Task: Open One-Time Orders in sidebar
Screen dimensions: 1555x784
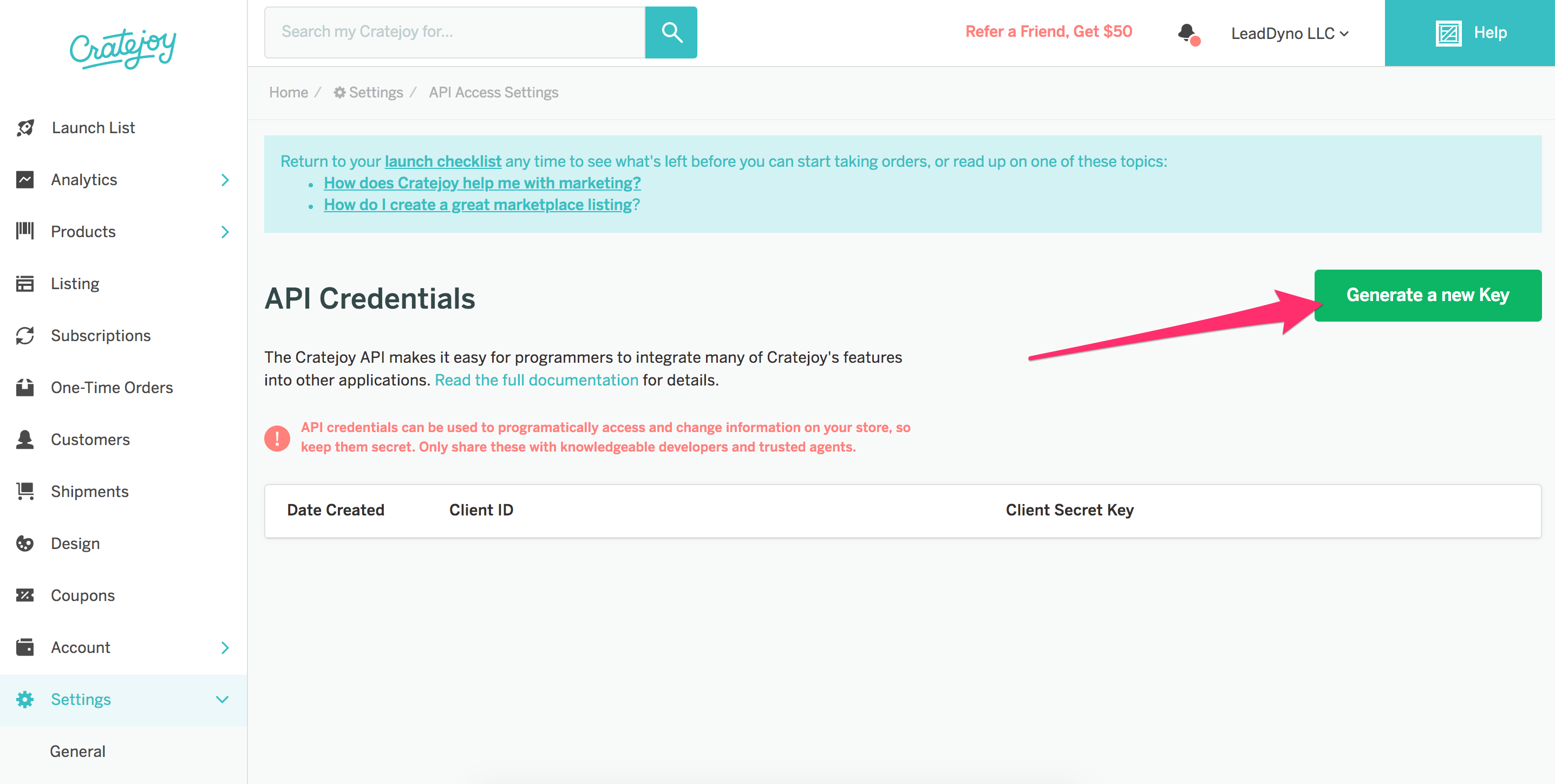Action: point(112,388)
